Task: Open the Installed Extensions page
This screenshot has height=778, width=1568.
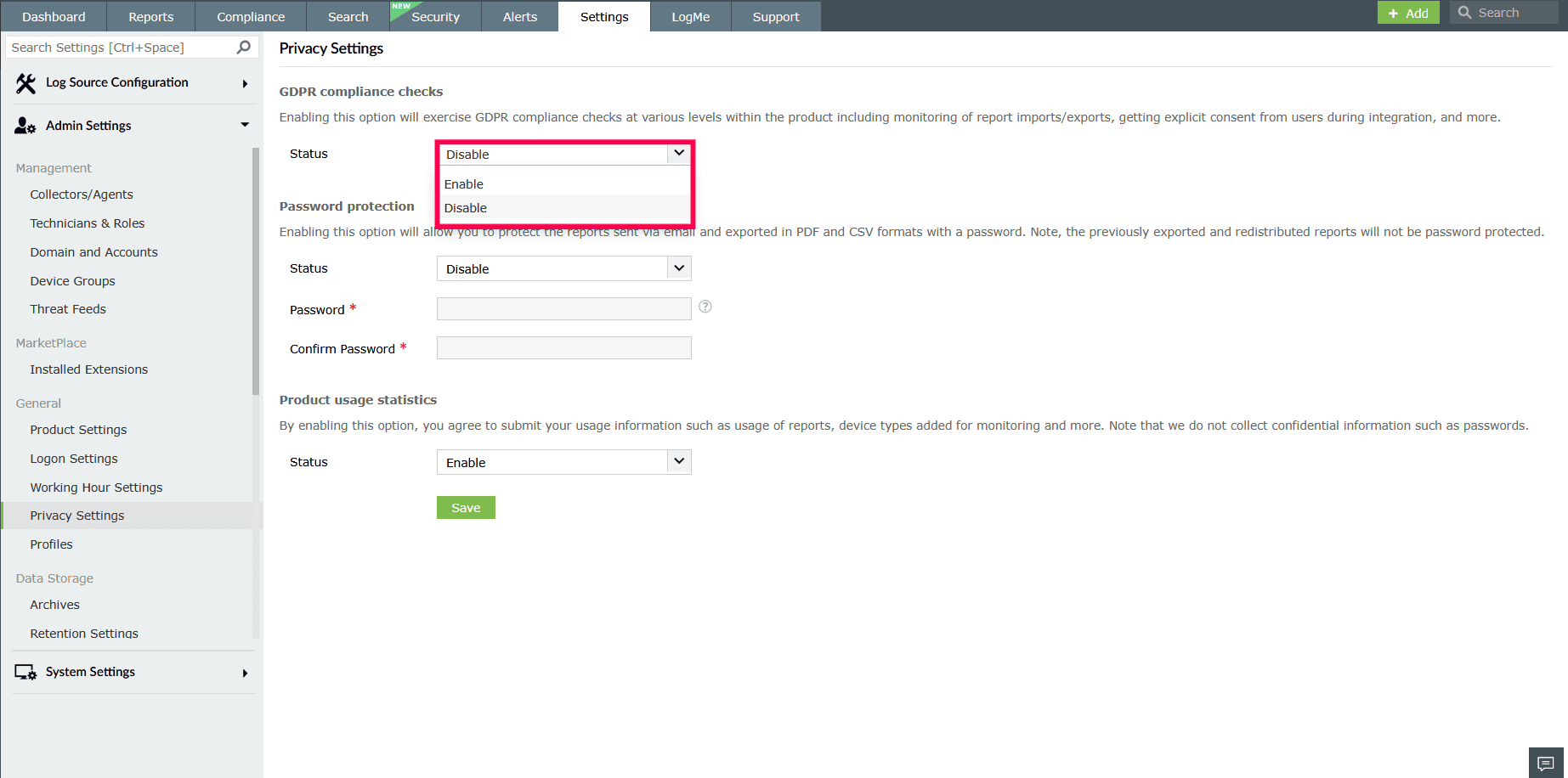Action: (88, 369)
